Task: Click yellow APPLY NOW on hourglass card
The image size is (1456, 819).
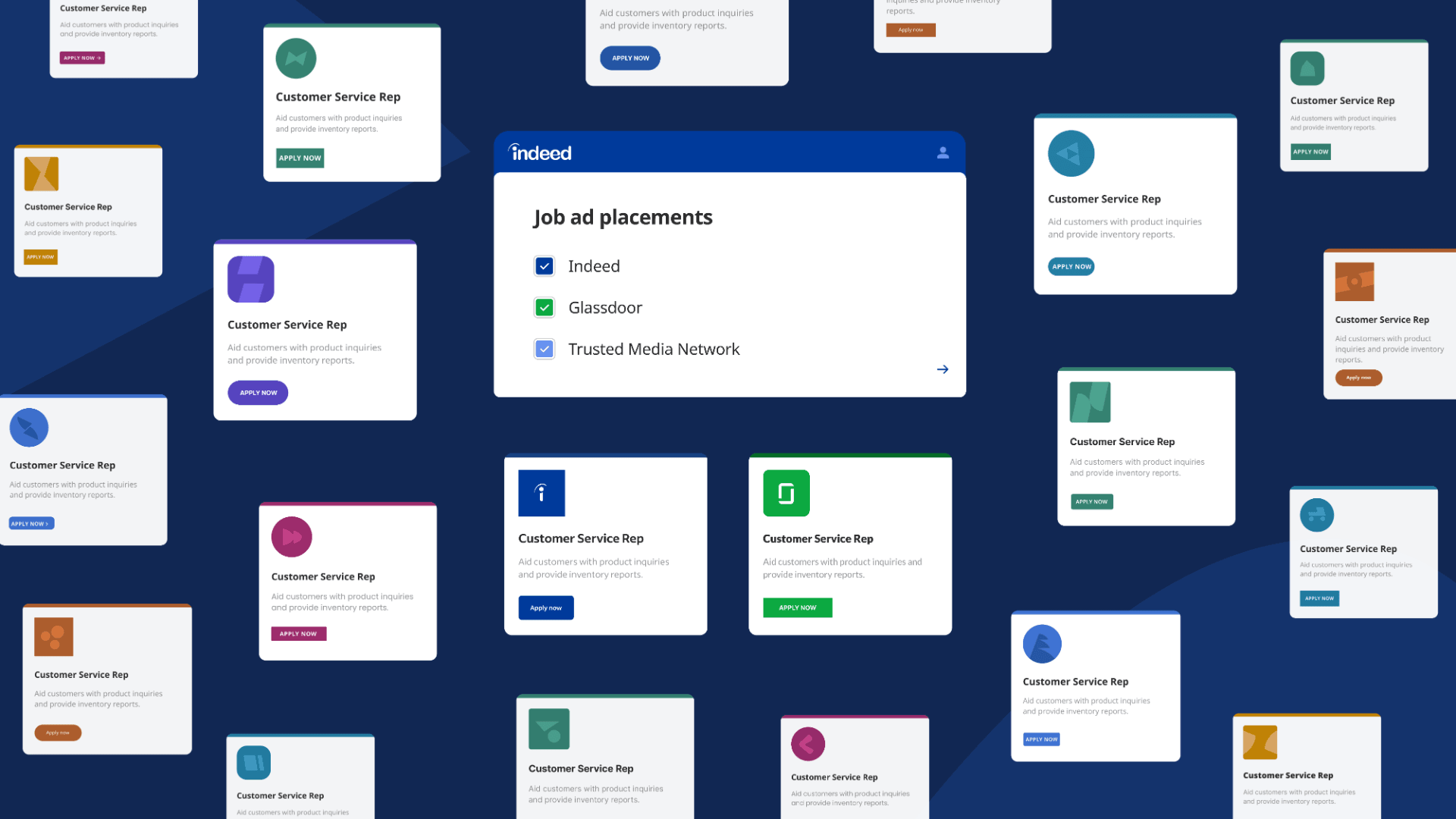Action: (x=41, y=257)
